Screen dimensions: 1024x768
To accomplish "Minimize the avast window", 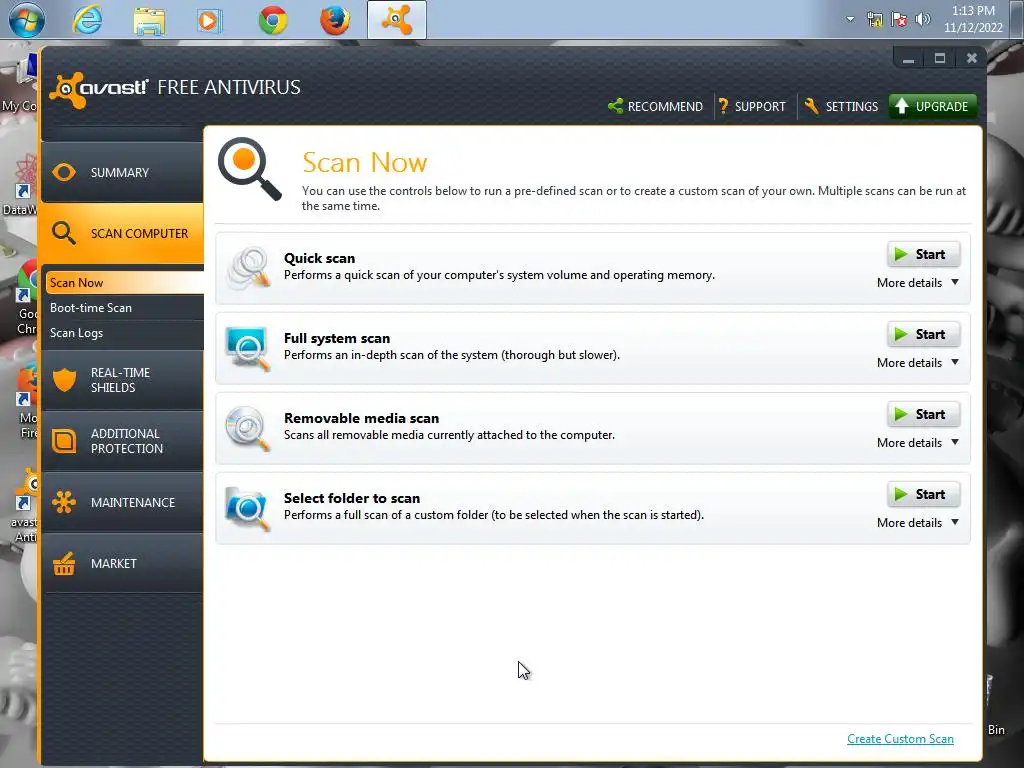I will pyautogui.click(x=908, y=58).
